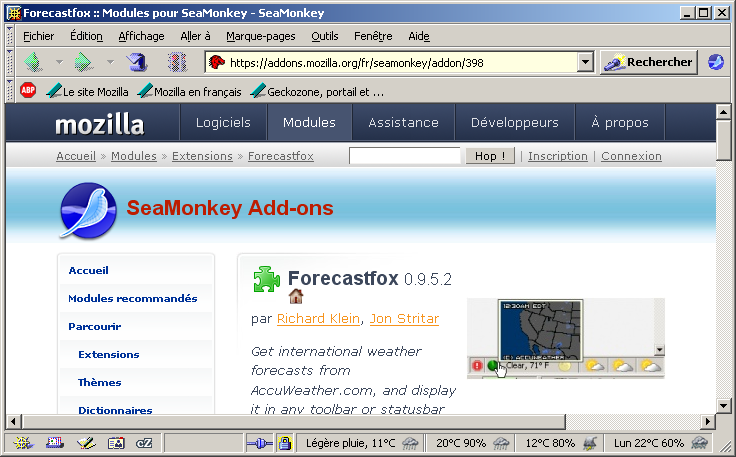Click the Légère pluie, 11°C weather entry
736x457 pixels.
point(360,442)
